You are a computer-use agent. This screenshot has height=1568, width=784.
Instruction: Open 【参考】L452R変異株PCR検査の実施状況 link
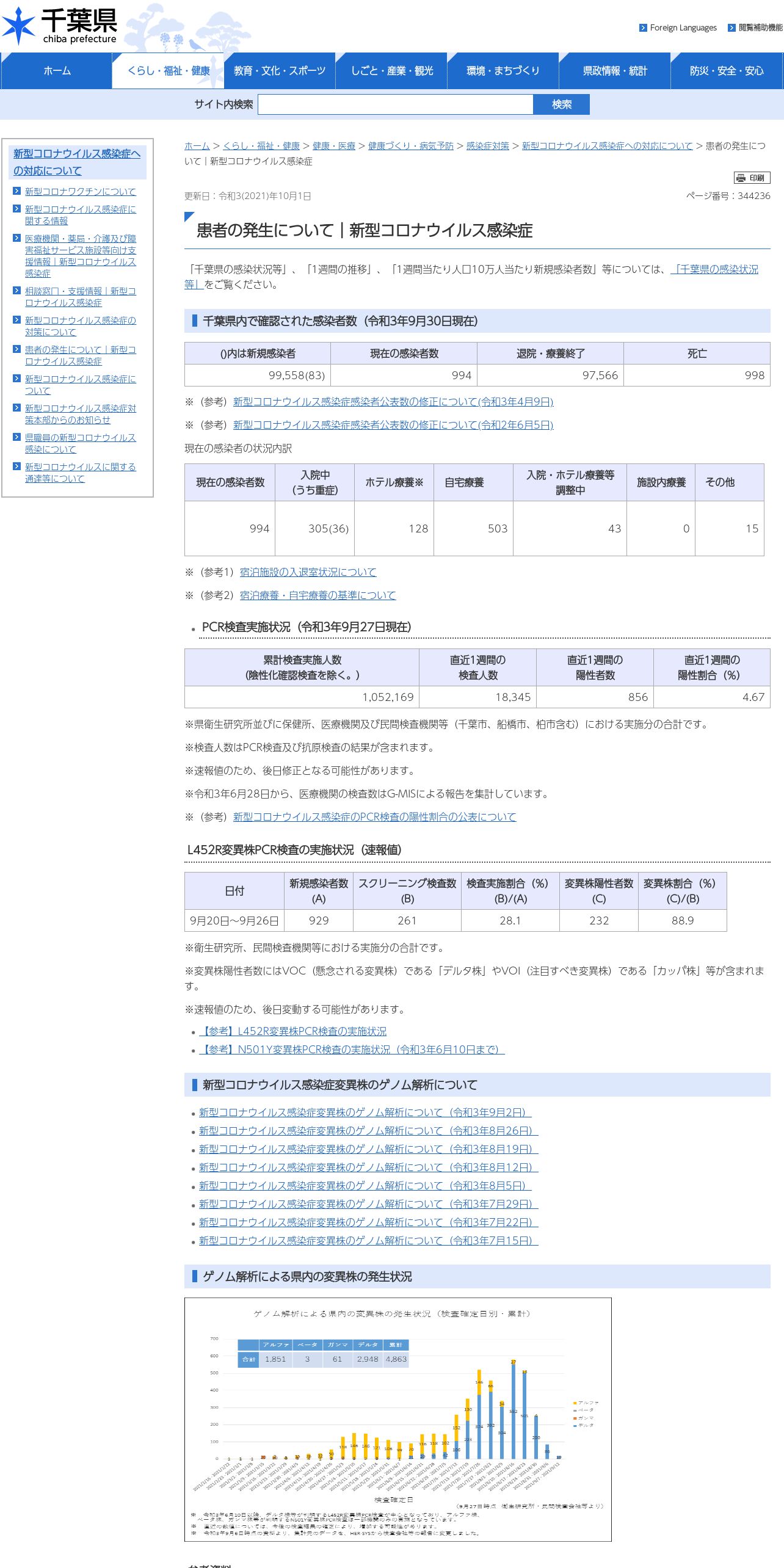[293, 1031]
